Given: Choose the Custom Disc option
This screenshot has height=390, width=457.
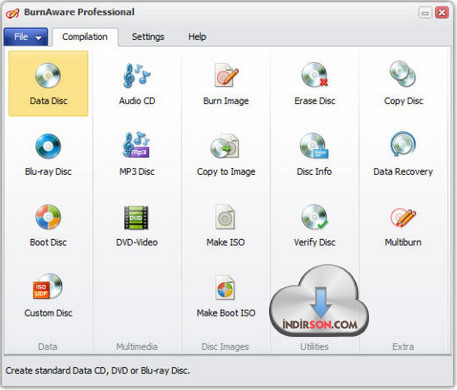Looking at the screenshot, I should pos(48,296).
